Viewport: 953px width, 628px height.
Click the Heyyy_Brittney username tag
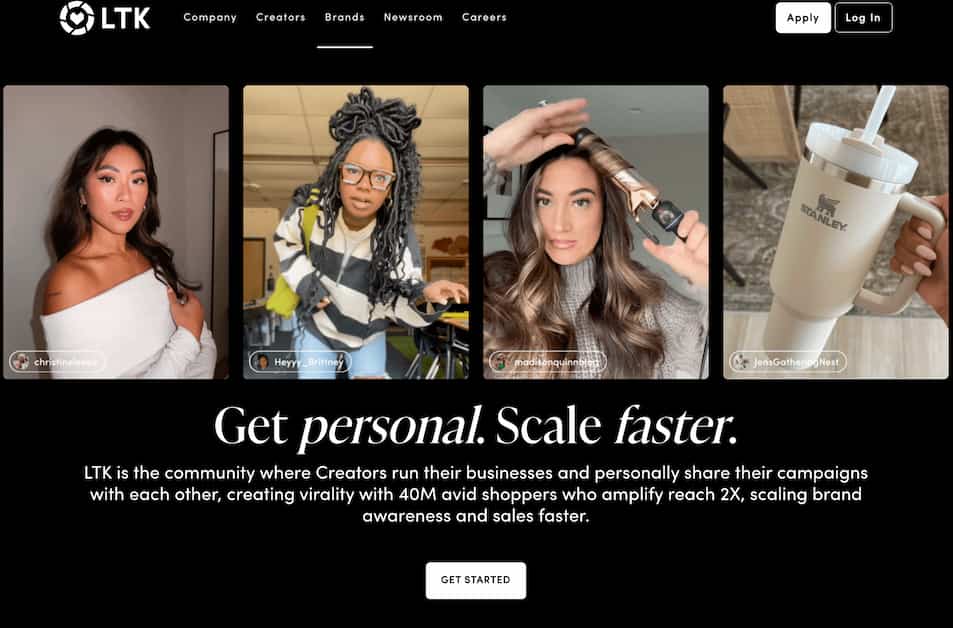coord(300,362)
